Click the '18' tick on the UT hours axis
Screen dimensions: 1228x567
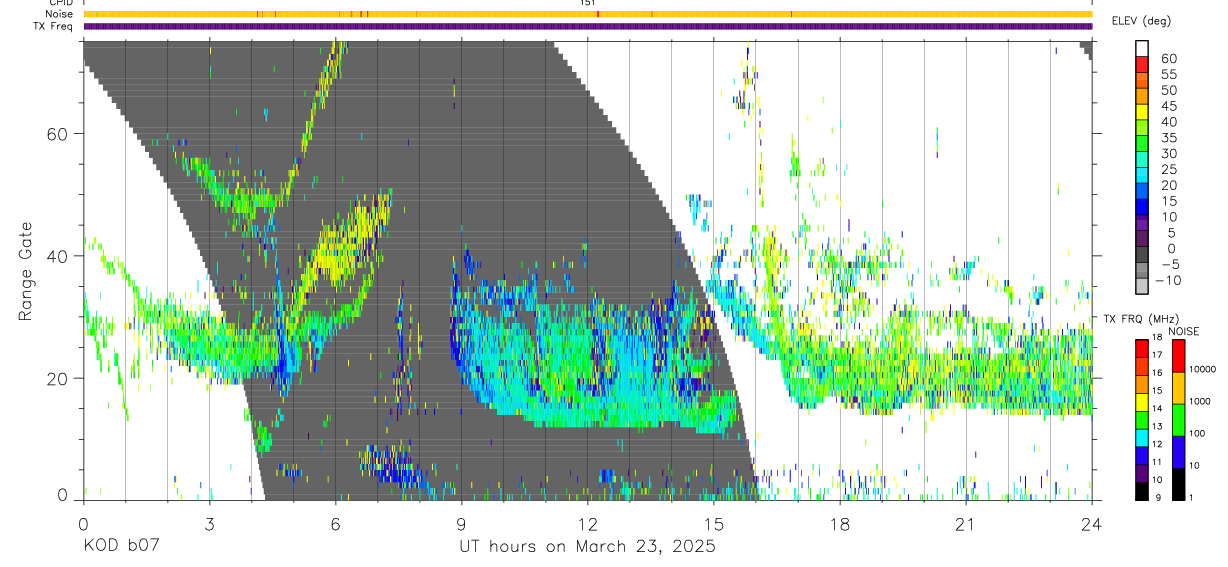[x=840, y=524]
